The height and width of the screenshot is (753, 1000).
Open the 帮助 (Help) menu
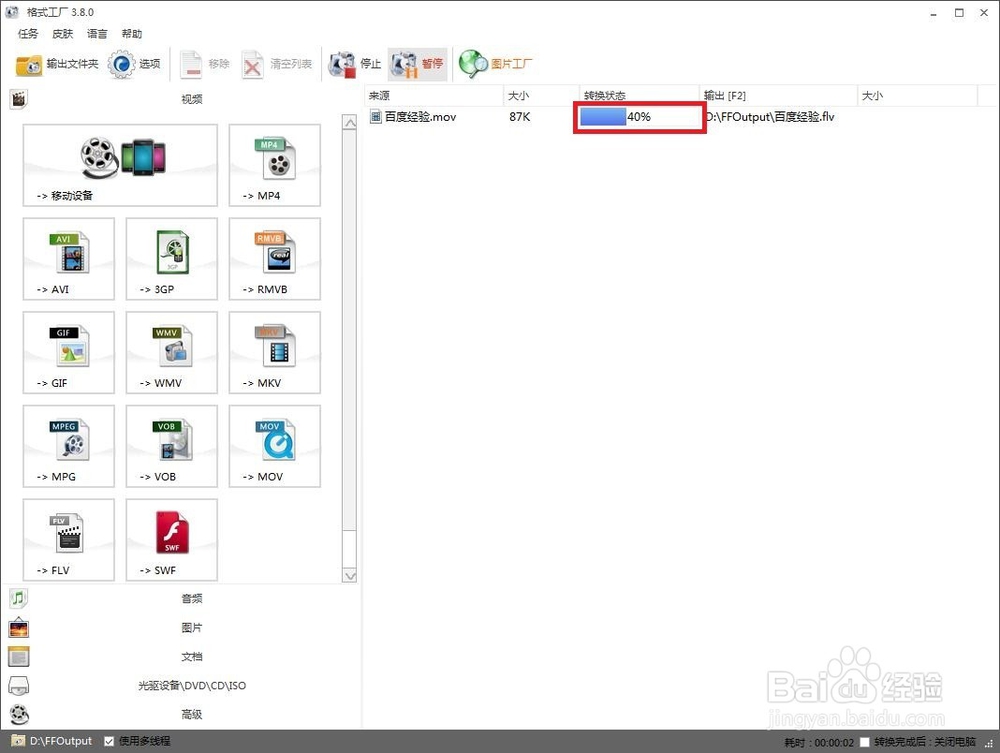pos(132,33)
